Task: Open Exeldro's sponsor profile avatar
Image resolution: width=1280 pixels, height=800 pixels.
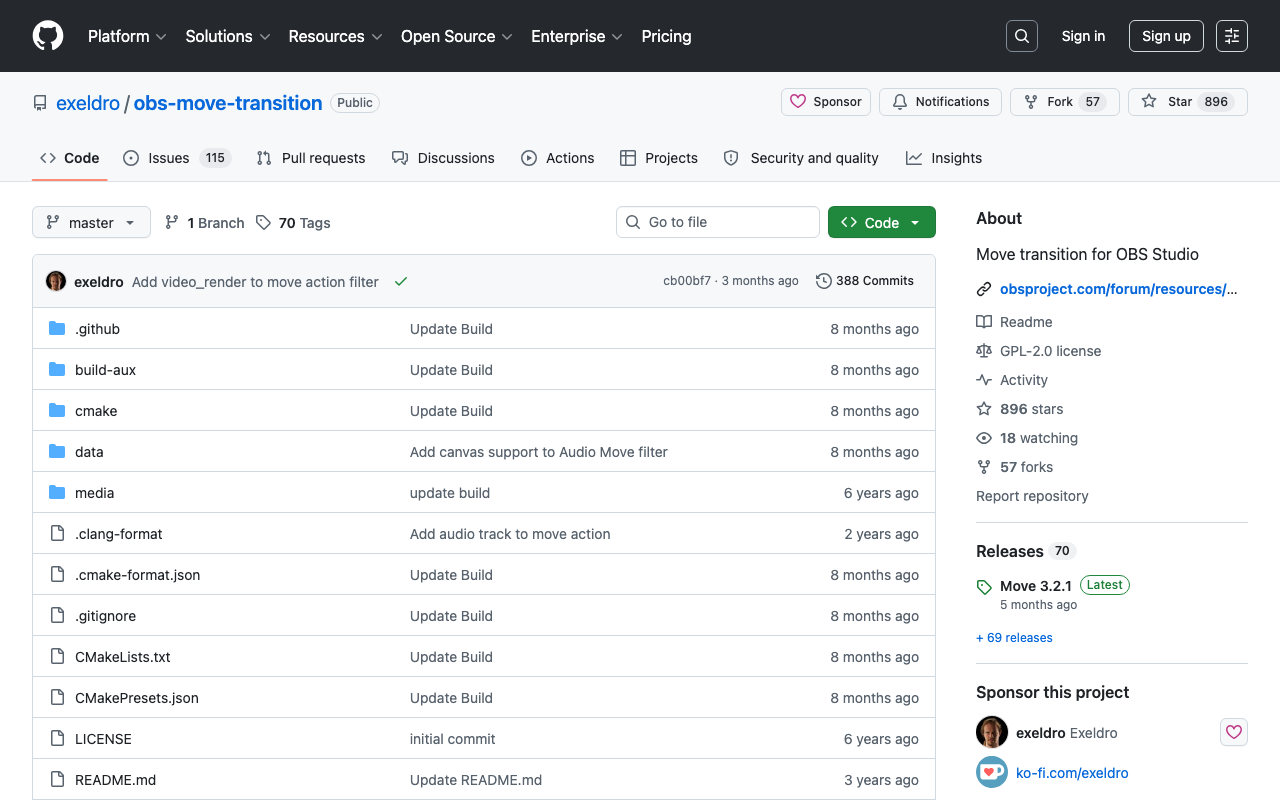Action: (992, 732)
